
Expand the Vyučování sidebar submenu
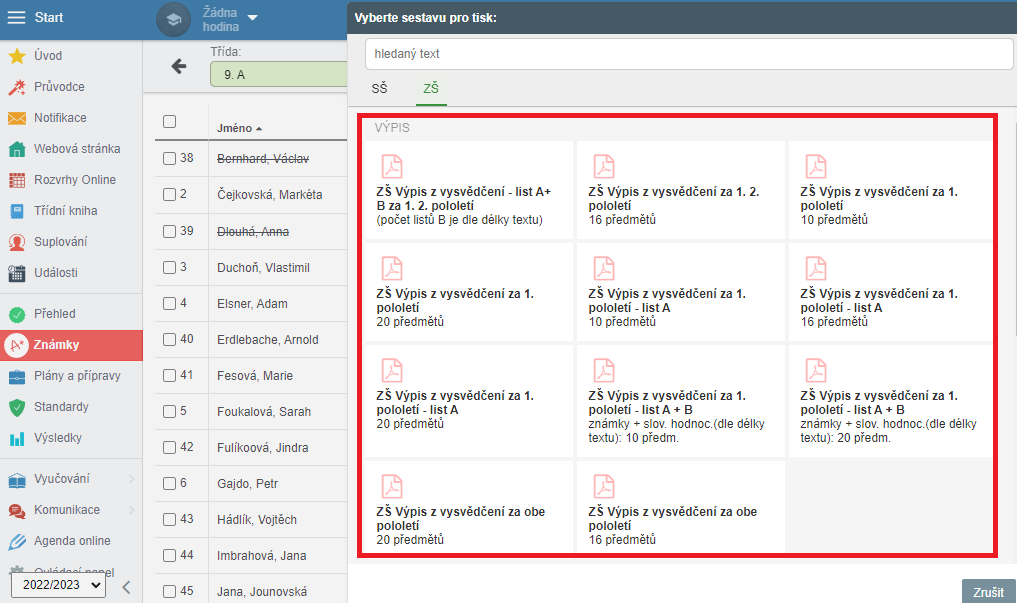[131, 480]
